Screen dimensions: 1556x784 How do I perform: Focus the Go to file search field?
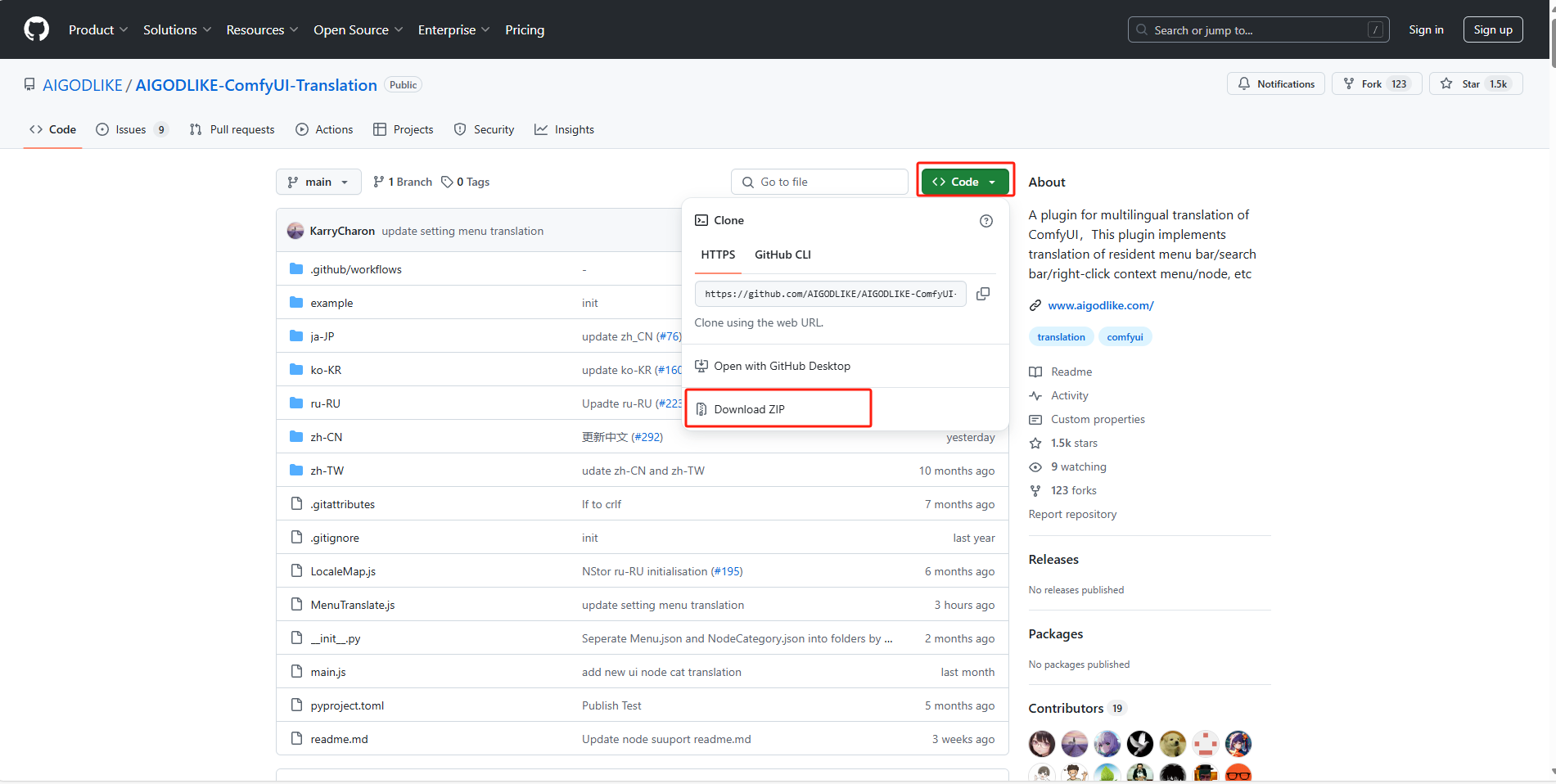pyautogui.click(x=827, y=182)
